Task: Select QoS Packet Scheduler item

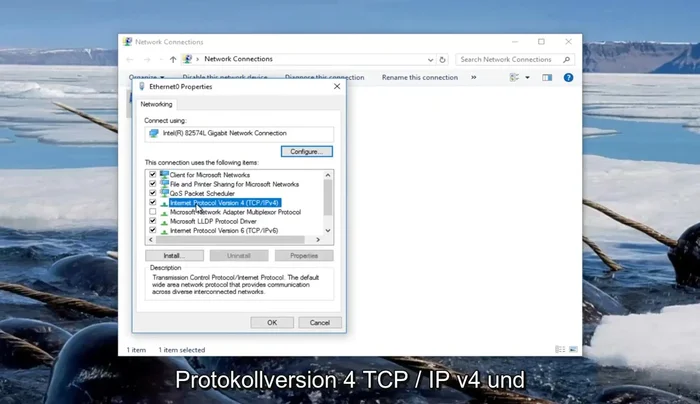Action: pos(202,194)
